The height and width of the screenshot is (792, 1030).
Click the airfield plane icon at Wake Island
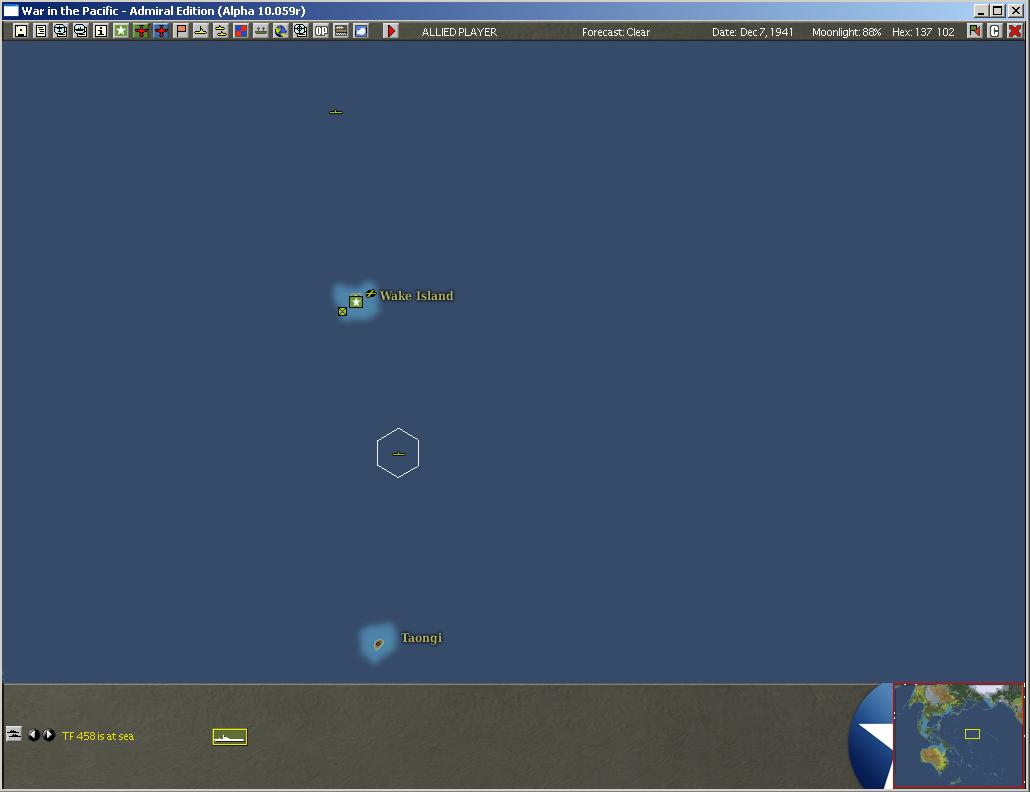pyautogui.click(x=371, y=294)
